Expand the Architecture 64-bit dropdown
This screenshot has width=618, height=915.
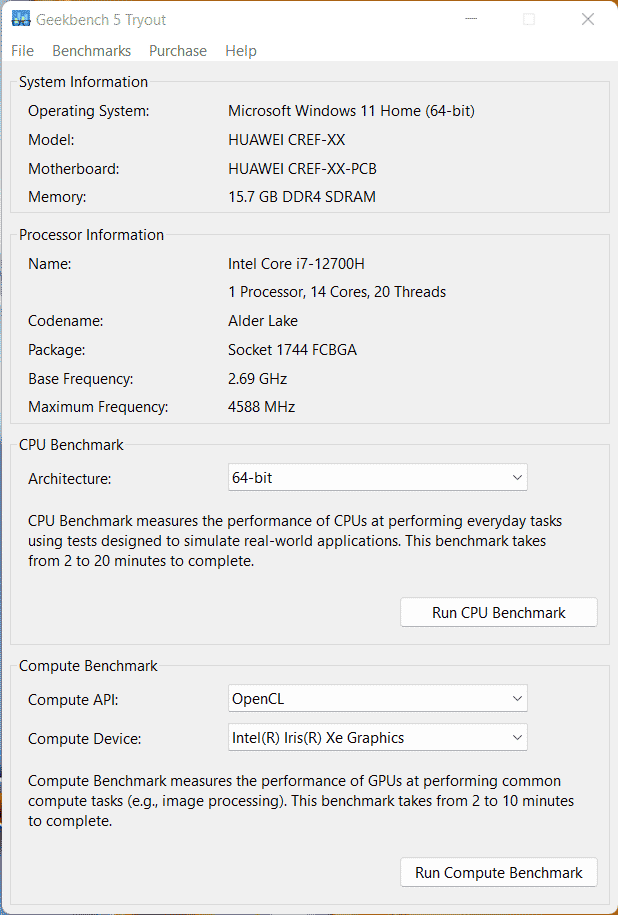coord(377,478)
